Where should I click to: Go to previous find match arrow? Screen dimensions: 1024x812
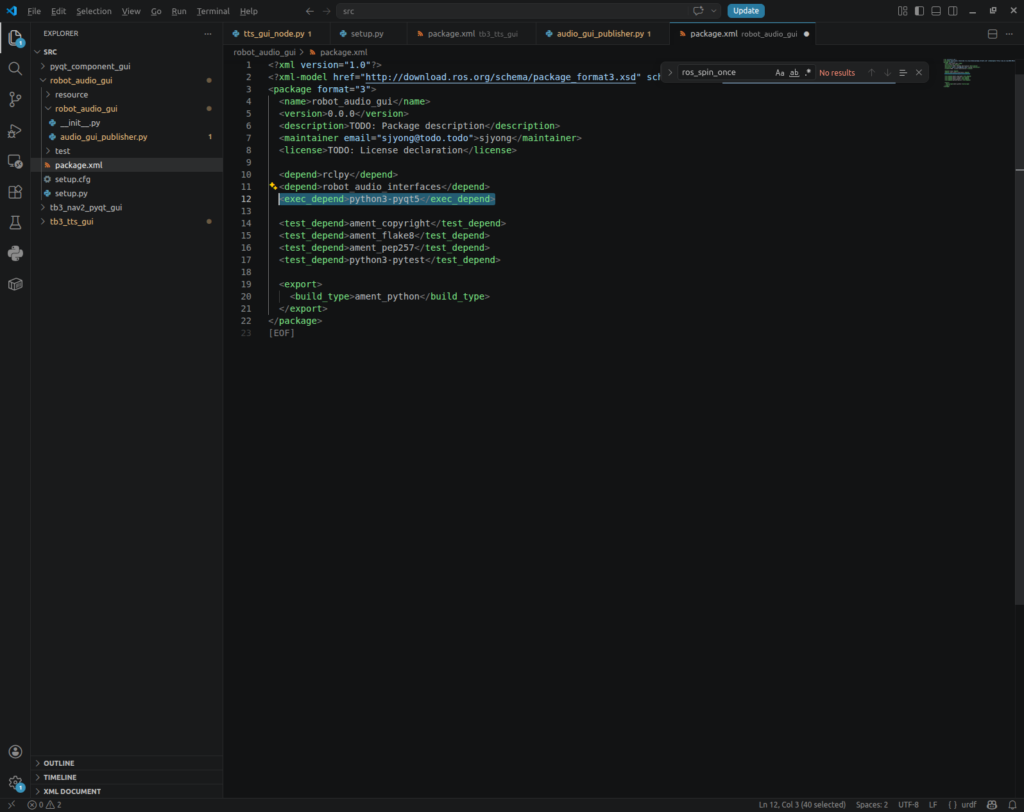871,73
